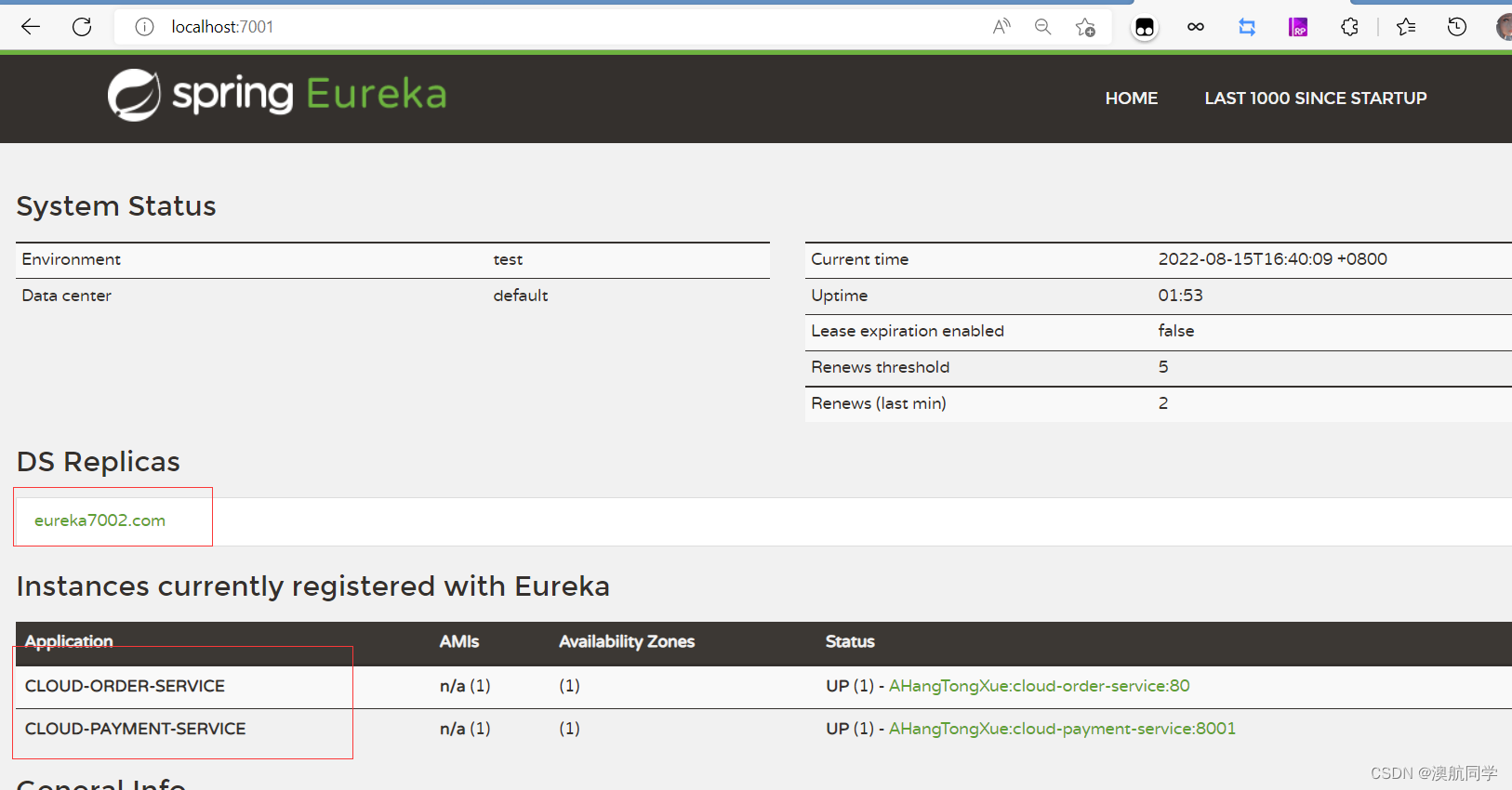This screenshot has width=1512, height=790.
Task: Click the Status column header
Action: [850, 641]
